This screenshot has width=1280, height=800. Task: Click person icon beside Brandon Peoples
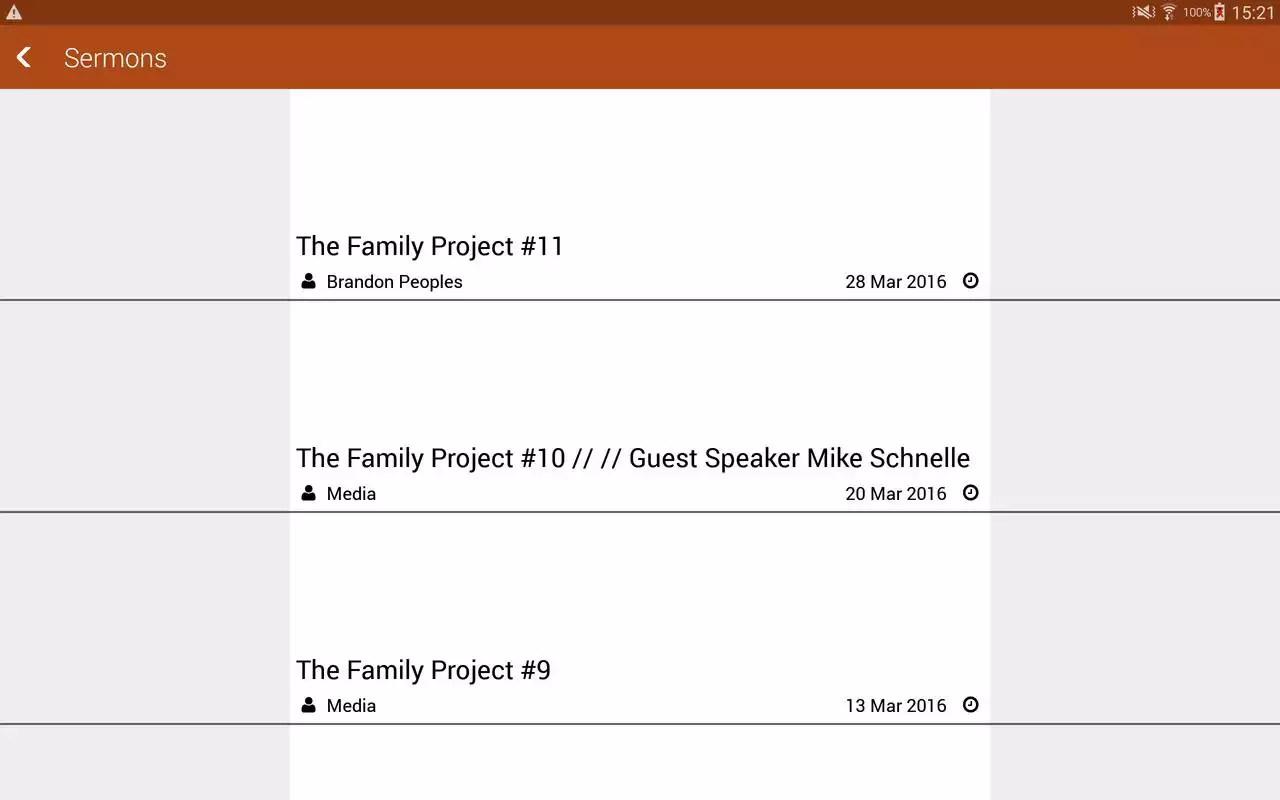pyautogui.click(x=308, y=281)
